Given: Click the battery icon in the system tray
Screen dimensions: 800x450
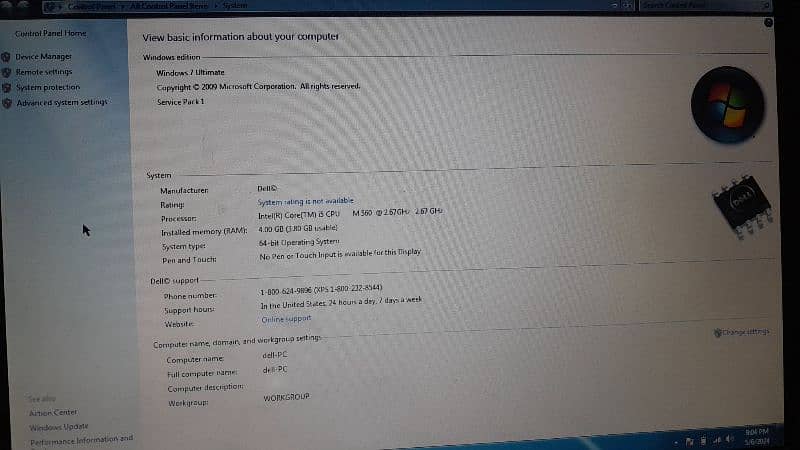Looking at the screenshot, I should pyautogui.click(x=703, y=440).
